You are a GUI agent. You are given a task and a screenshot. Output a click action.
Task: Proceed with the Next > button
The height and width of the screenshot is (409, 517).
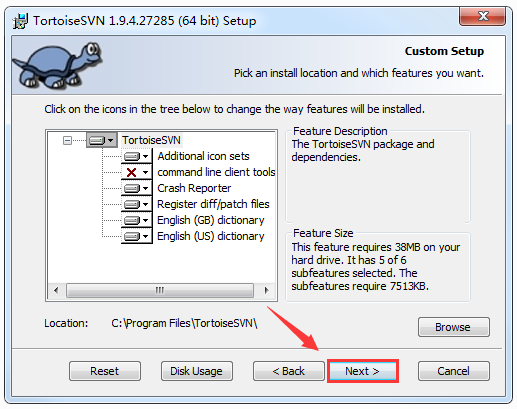point(363,371)
